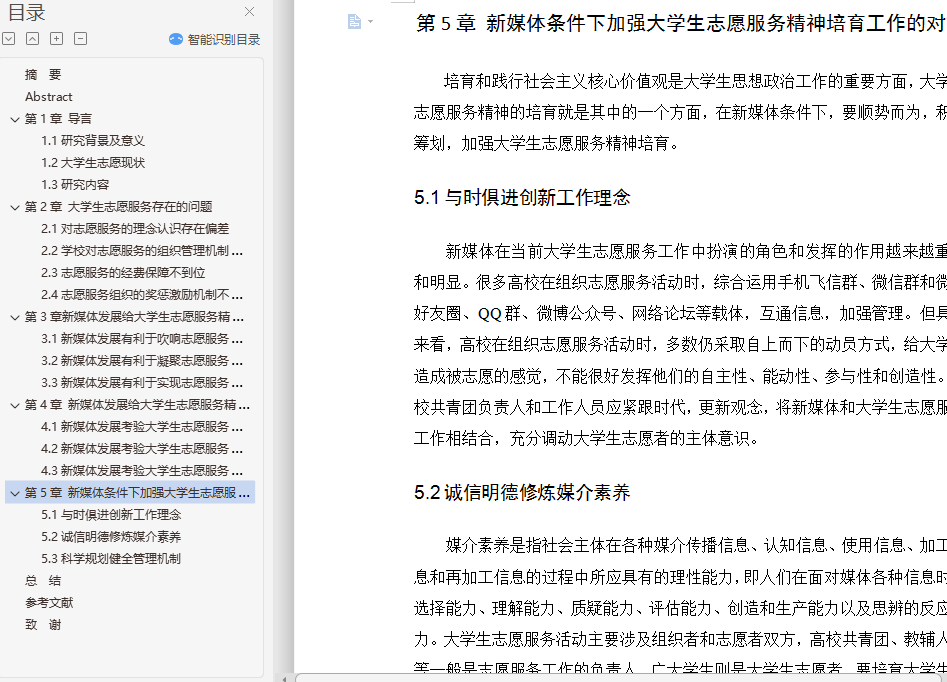Collapse the 第 1 章 导言 section
Screen dimensions: 947x682
coord(15,120)
